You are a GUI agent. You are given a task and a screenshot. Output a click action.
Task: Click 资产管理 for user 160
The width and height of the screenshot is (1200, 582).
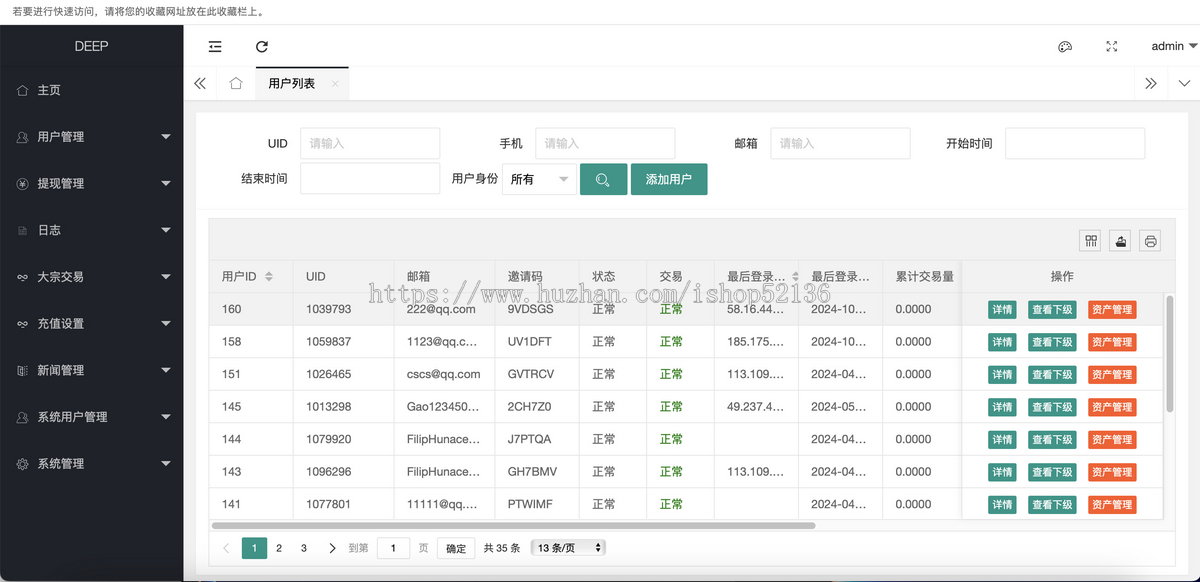(1112, 310)
